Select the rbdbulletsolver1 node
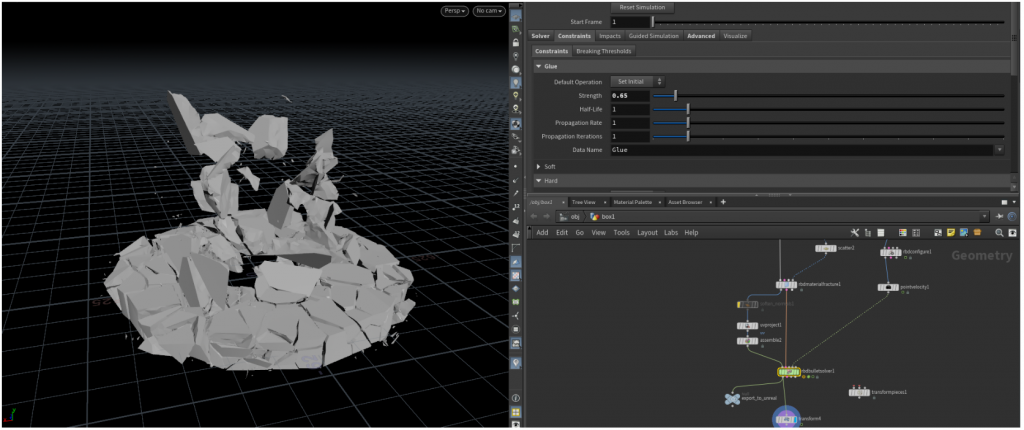 [789, 372]
